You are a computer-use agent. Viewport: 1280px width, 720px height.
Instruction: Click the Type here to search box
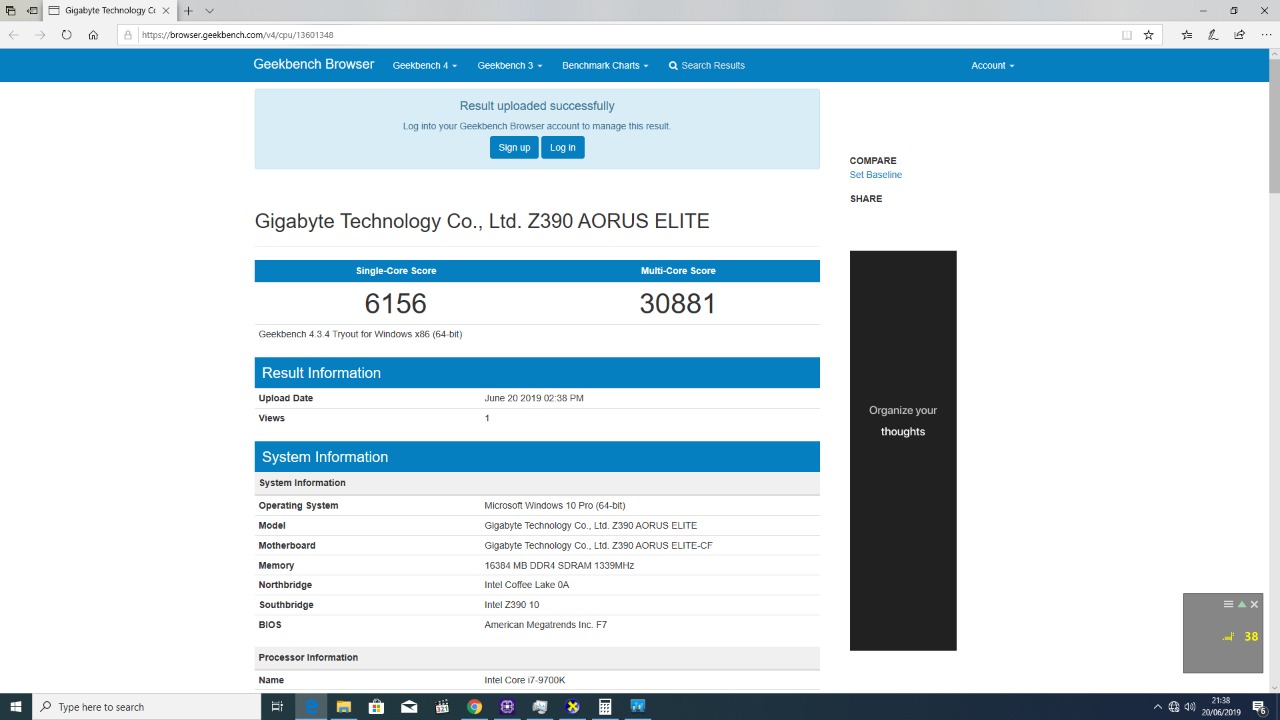pyautogui.click(x=146, y=707)
